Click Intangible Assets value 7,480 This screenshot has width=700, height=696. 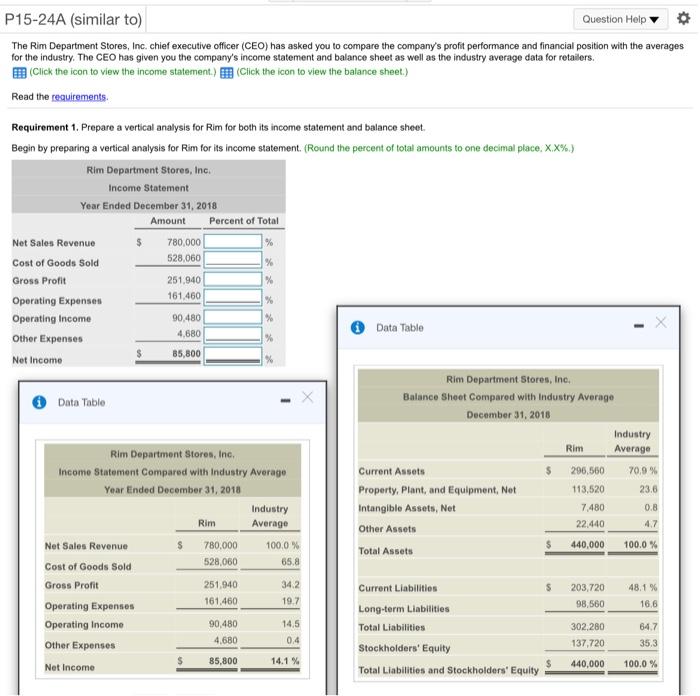coord(593,508)
